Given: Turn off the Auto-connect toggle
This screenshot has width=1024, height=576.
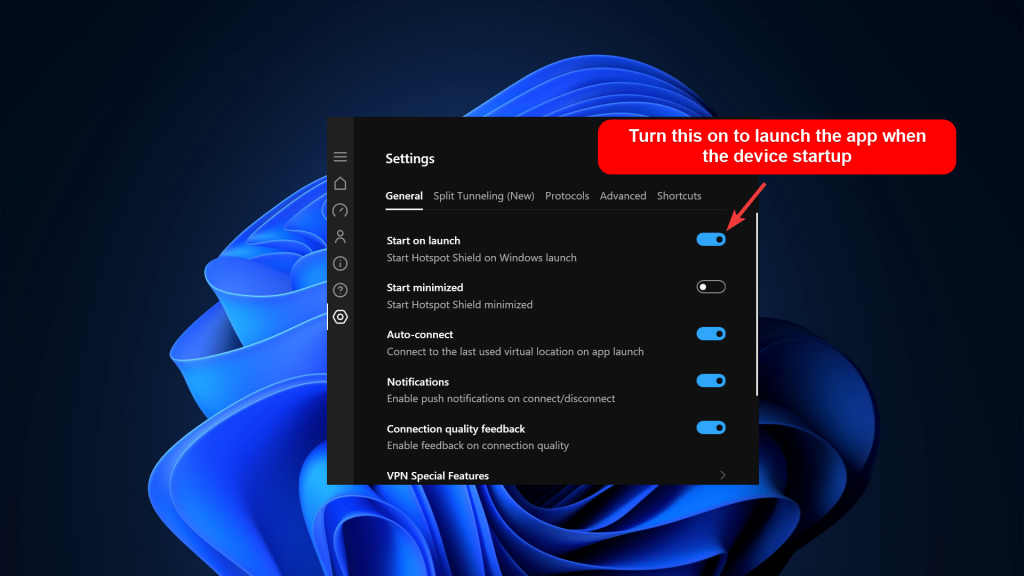Looking at the screenshot, I should 711,334.
